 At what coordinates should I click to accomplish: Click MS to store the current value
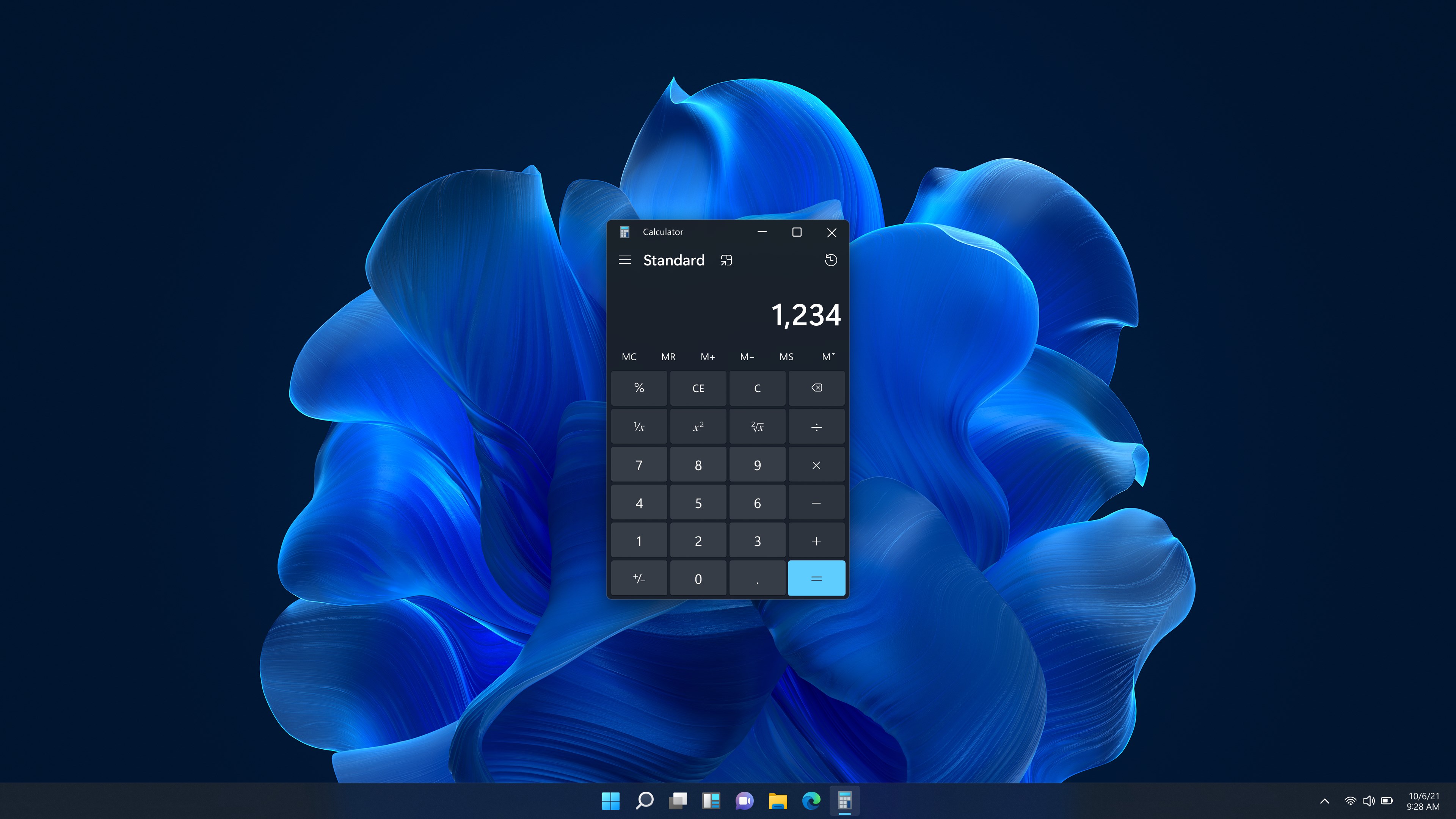pyautogui.click(x=786, y=357)
